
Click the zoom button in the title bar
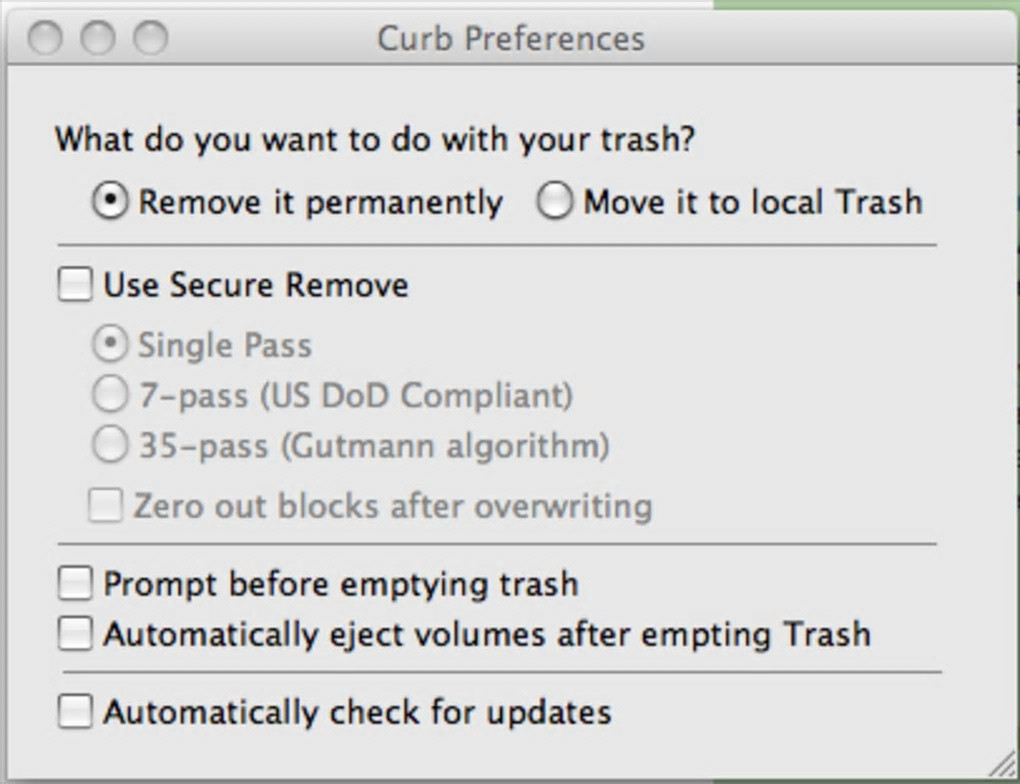(151, 39)
